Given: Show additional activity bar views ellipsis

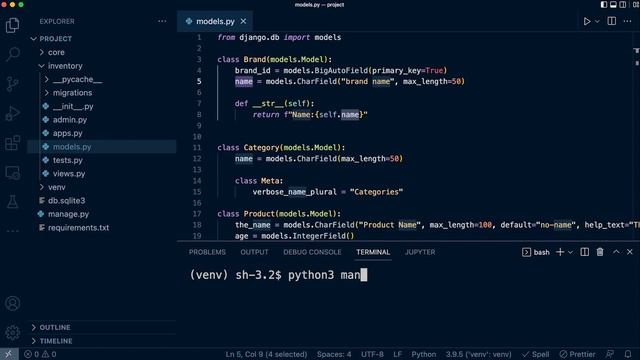Looking at the screenshot, I should pyautogui.click(x=12, y=231).
